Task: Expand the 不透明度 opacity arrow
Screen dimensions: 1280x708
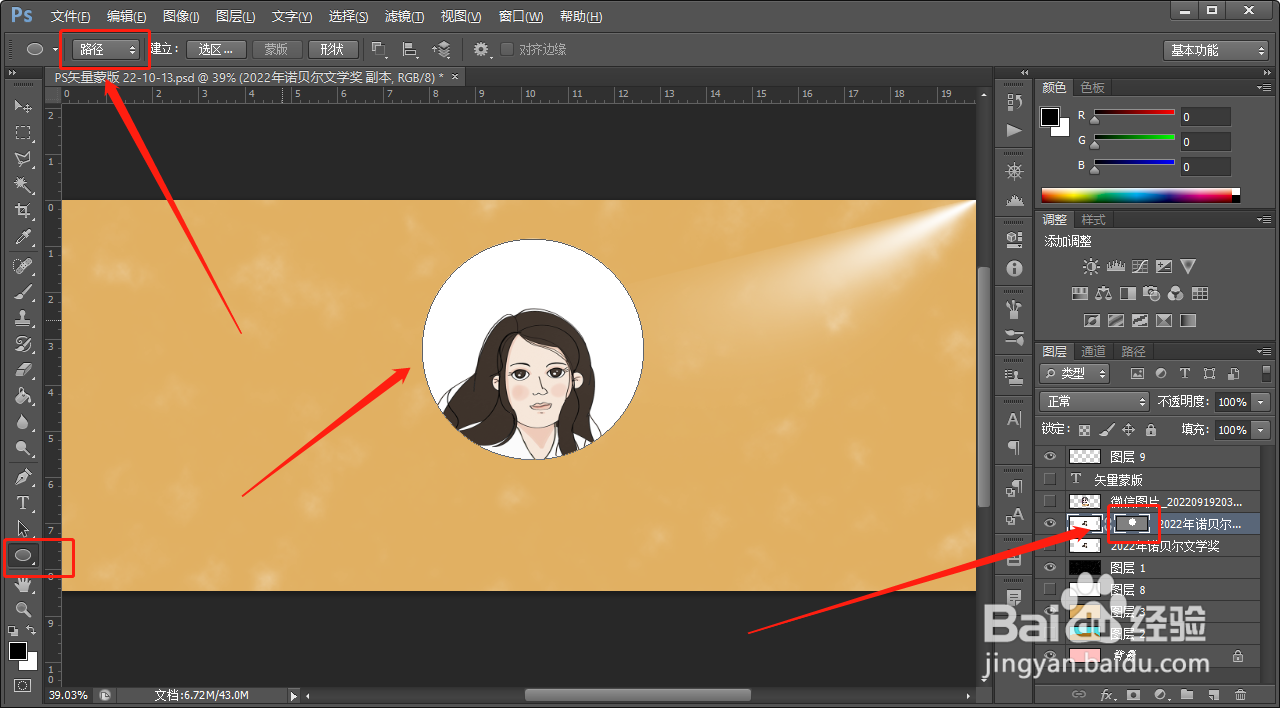Action: coord(1260,401)
